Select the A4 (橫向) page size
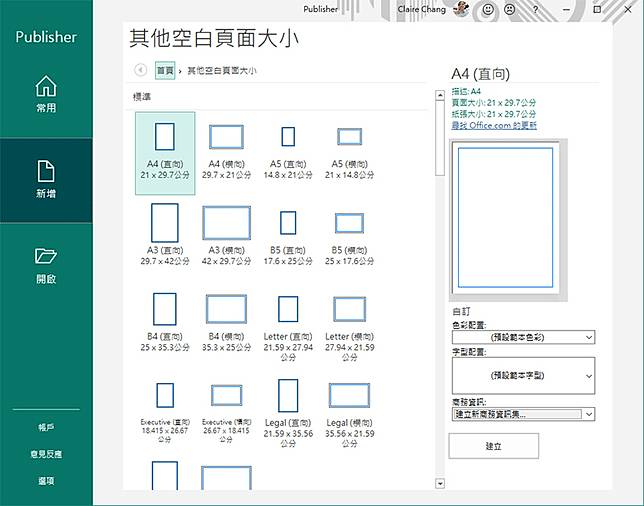This screenshot has width=644, height=506. (x=226, y=152)
